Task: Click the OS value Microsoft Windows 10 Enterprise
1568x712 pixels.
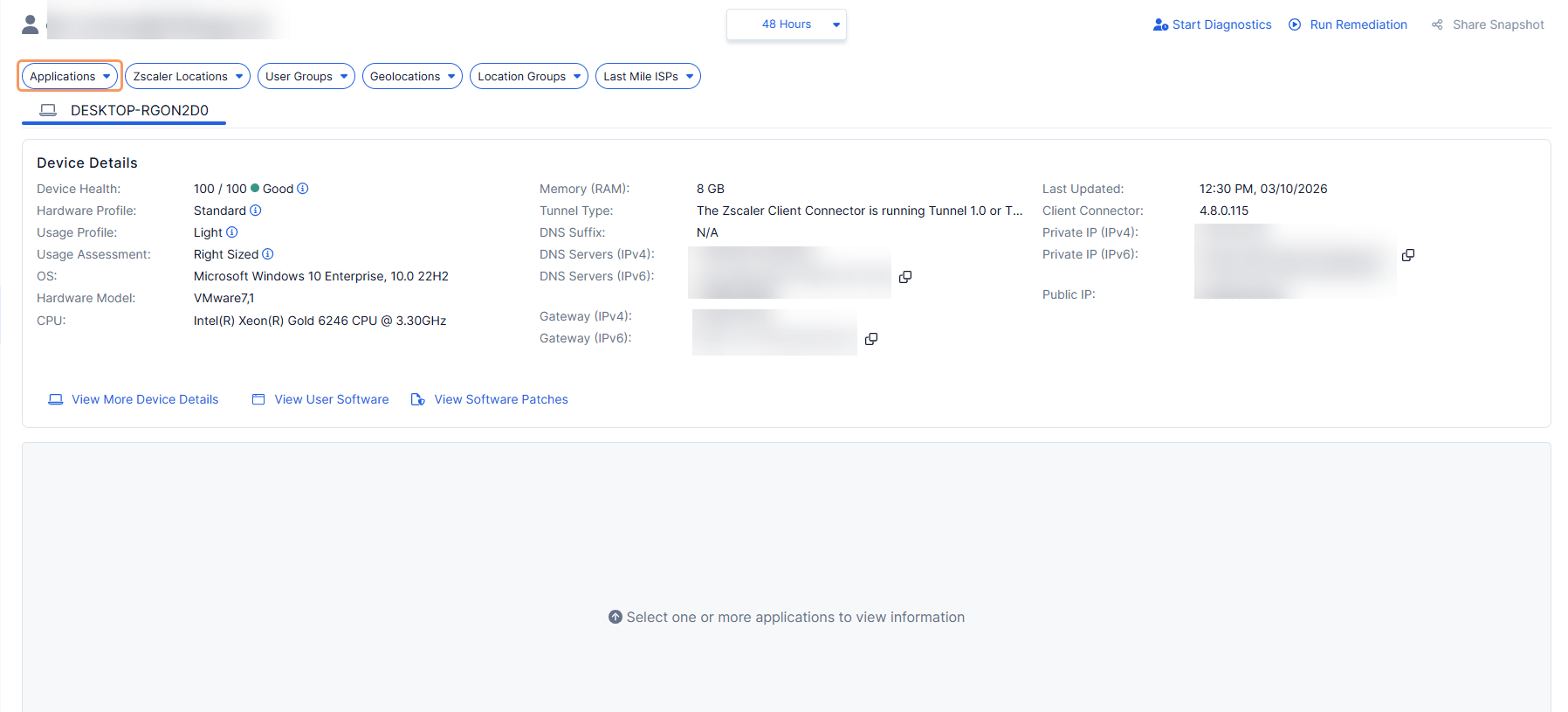Action: click(x=321, y=276)
